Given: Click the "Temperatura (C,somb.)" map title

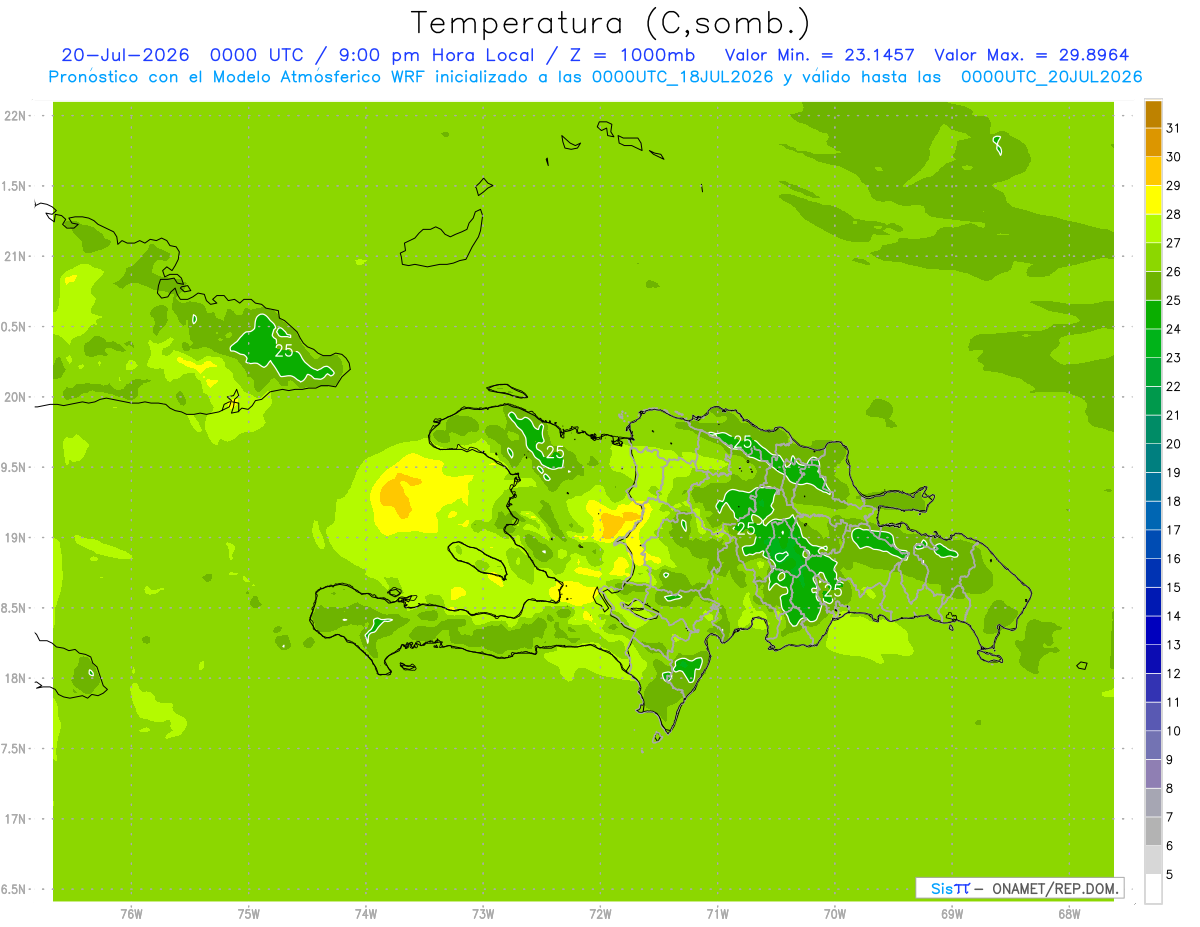Looking at the screenshot, I should [611, 23].
